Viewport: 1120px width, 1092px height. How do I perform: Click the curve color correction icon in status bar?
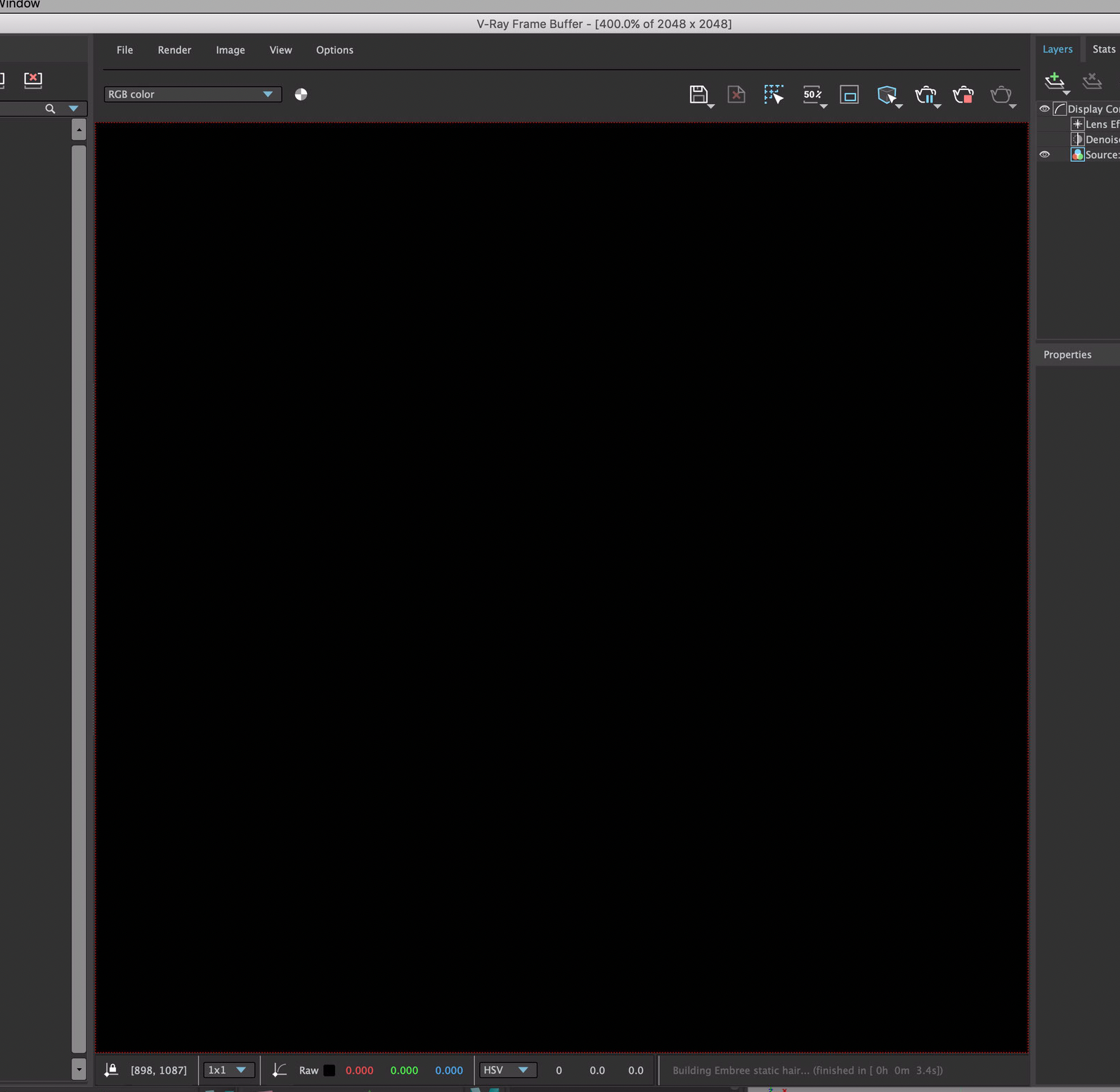tap(279, 1070)
